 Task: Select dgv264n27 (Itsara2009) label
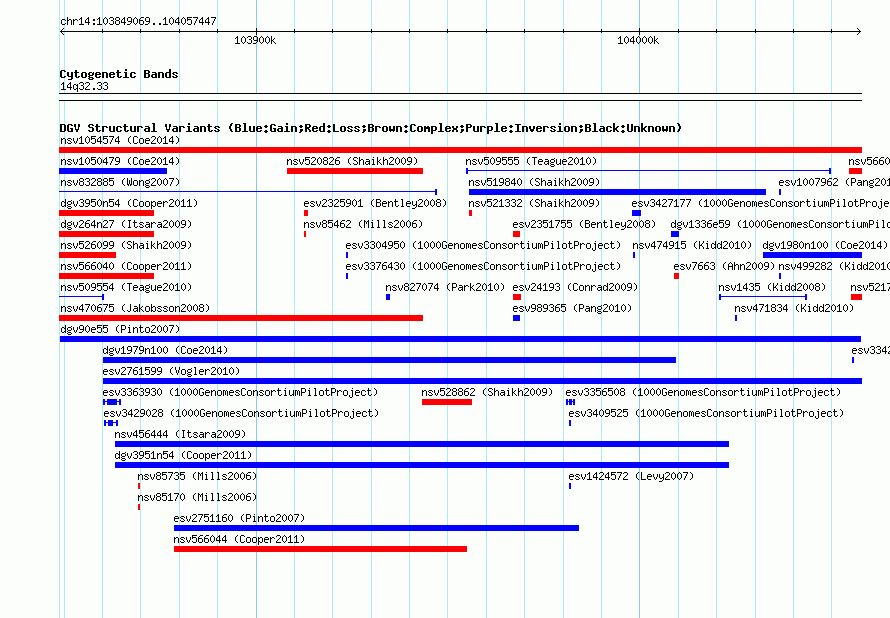[126, 224]
